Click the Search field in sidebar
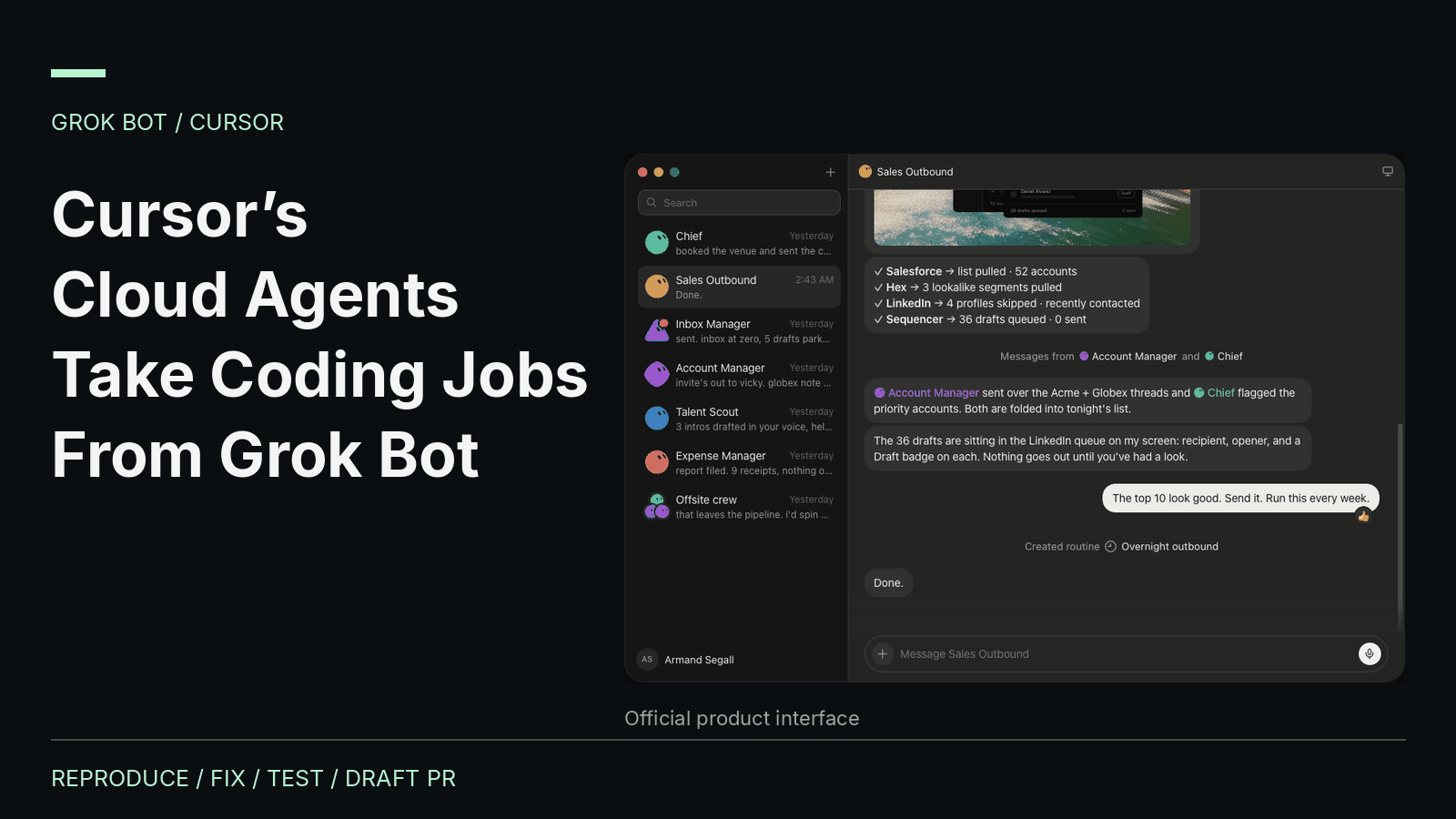Screen dimensions: 1456x819 739,203
